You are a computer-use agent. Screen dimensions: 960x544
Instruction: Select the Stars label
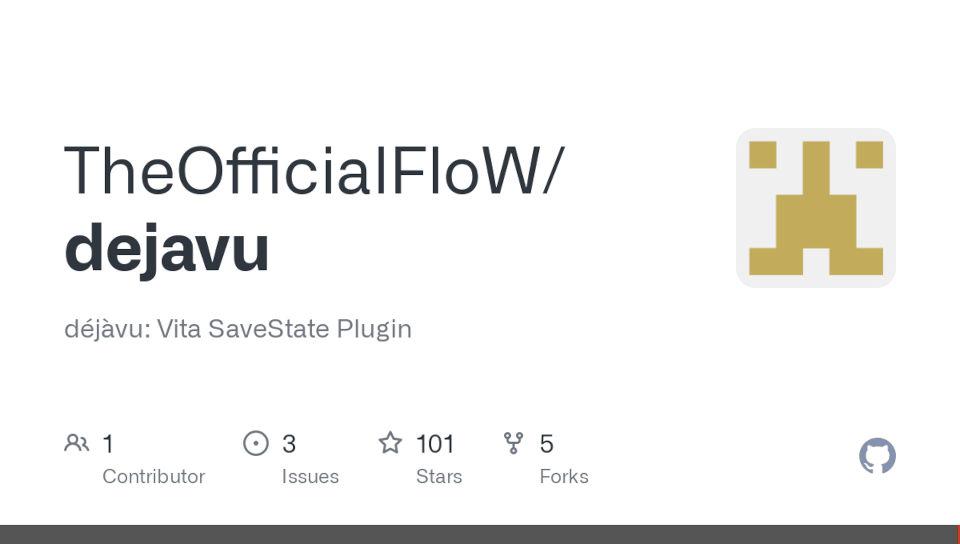(x=439, y=477)
